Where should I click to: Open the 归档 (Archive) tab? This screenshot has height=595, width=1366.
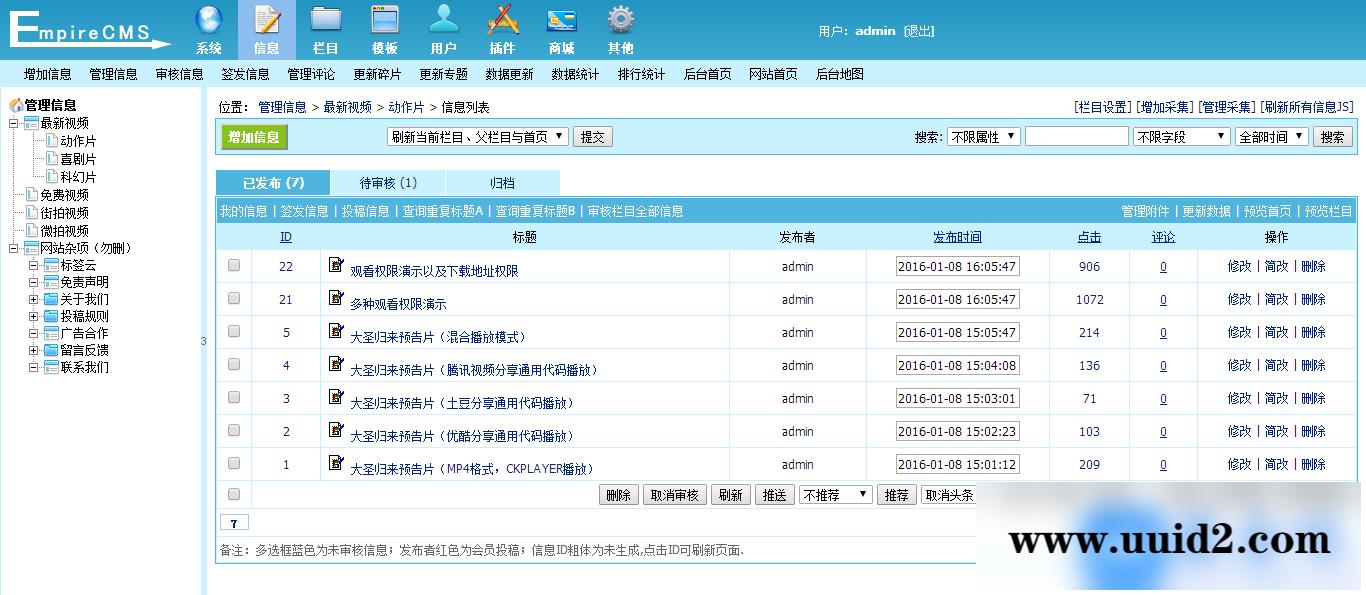click(502, 183)
